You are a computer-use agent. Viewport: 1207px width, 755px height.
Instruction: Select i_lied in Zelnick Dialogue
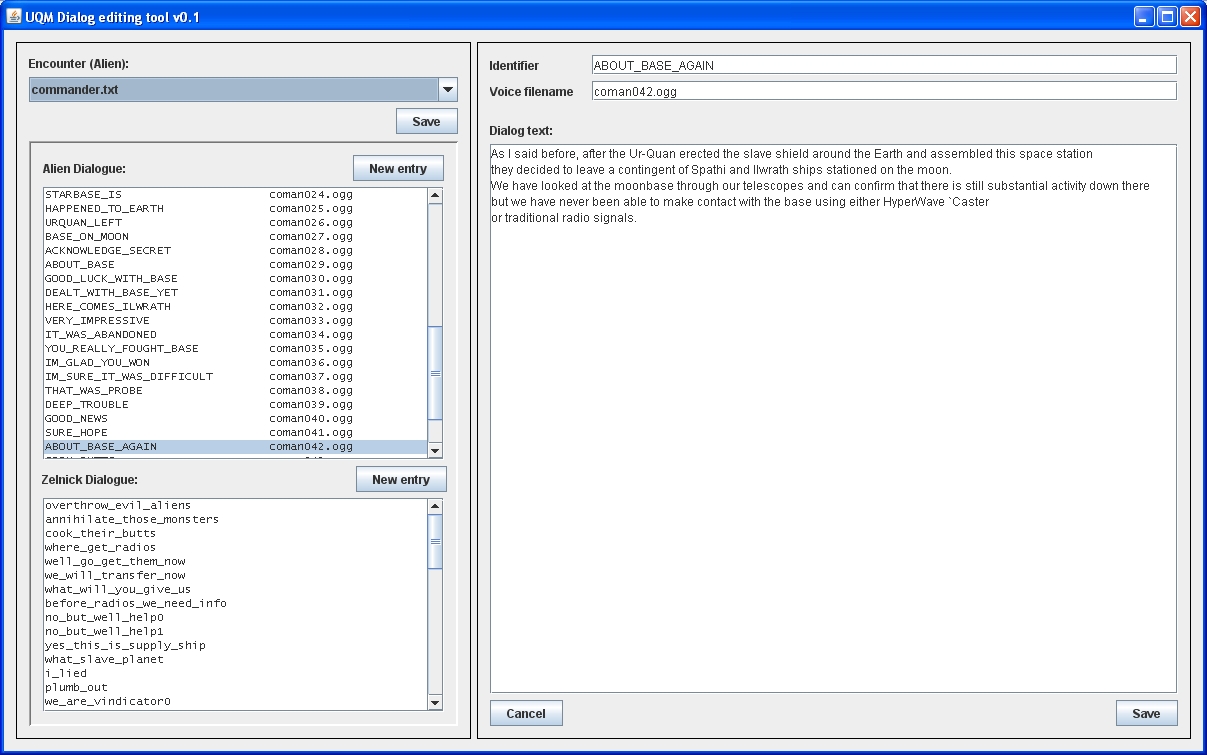pos(66,674)
